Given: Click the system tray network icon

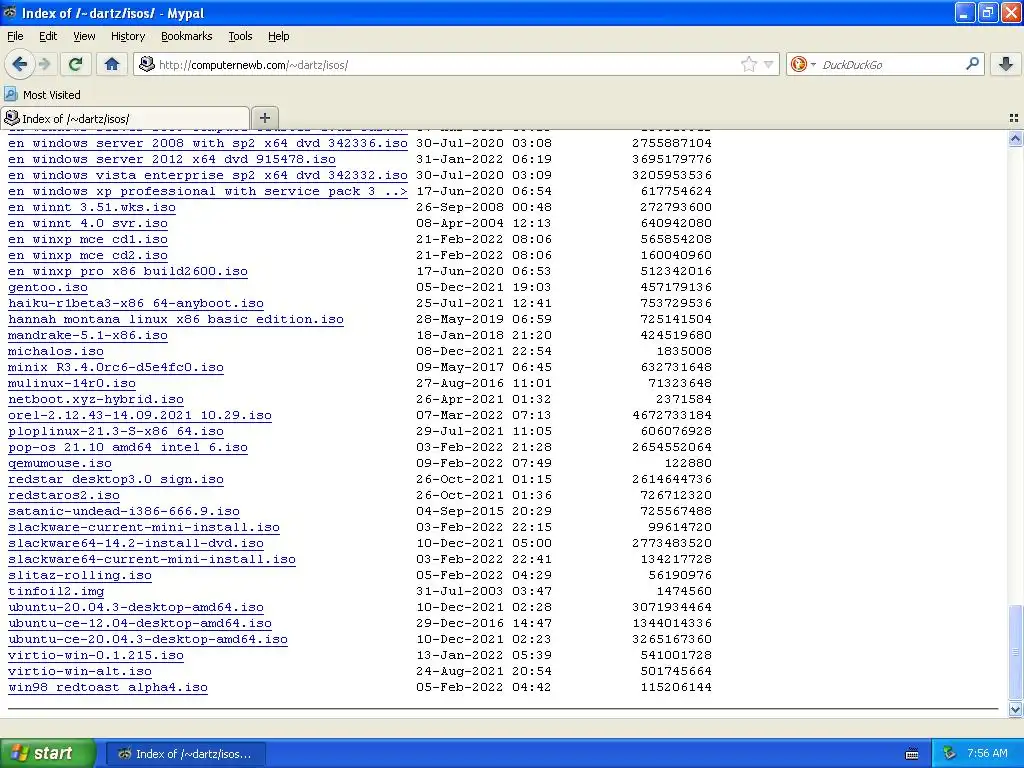Looking at the screenshot, I should point(950,754).
